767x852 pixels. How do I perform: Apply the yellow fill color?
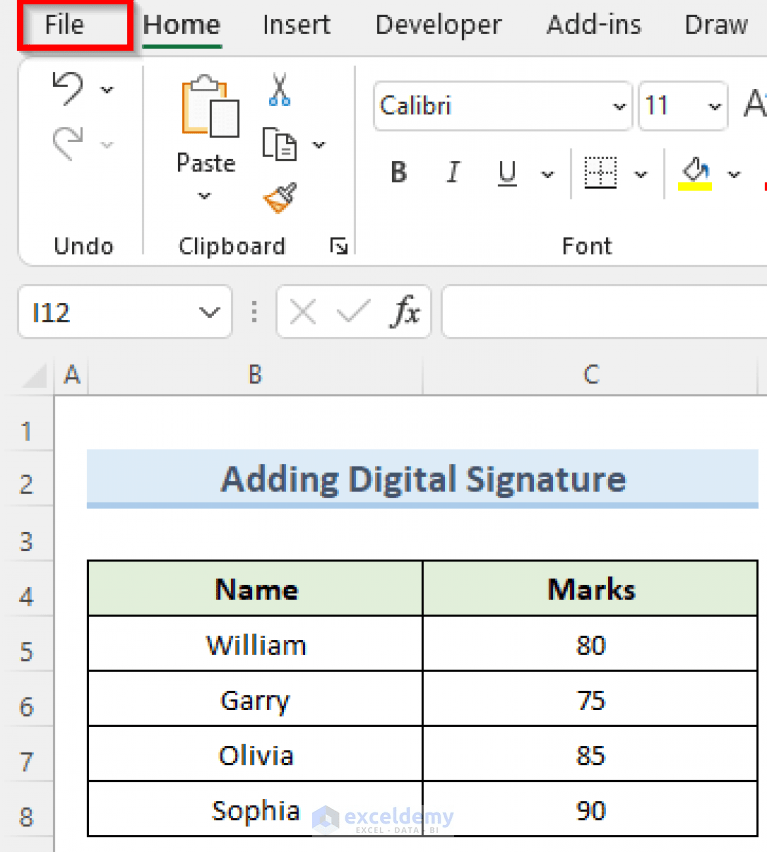click(x=695, y=174)
